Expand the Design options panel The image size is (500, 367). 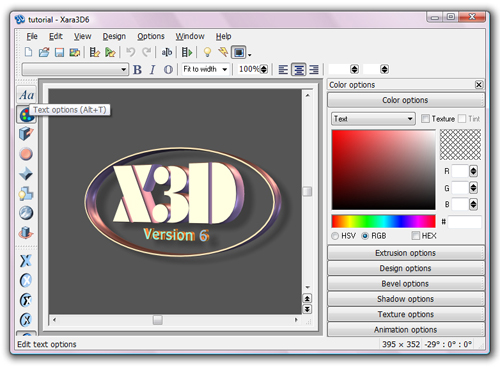[x=406, y=268]
